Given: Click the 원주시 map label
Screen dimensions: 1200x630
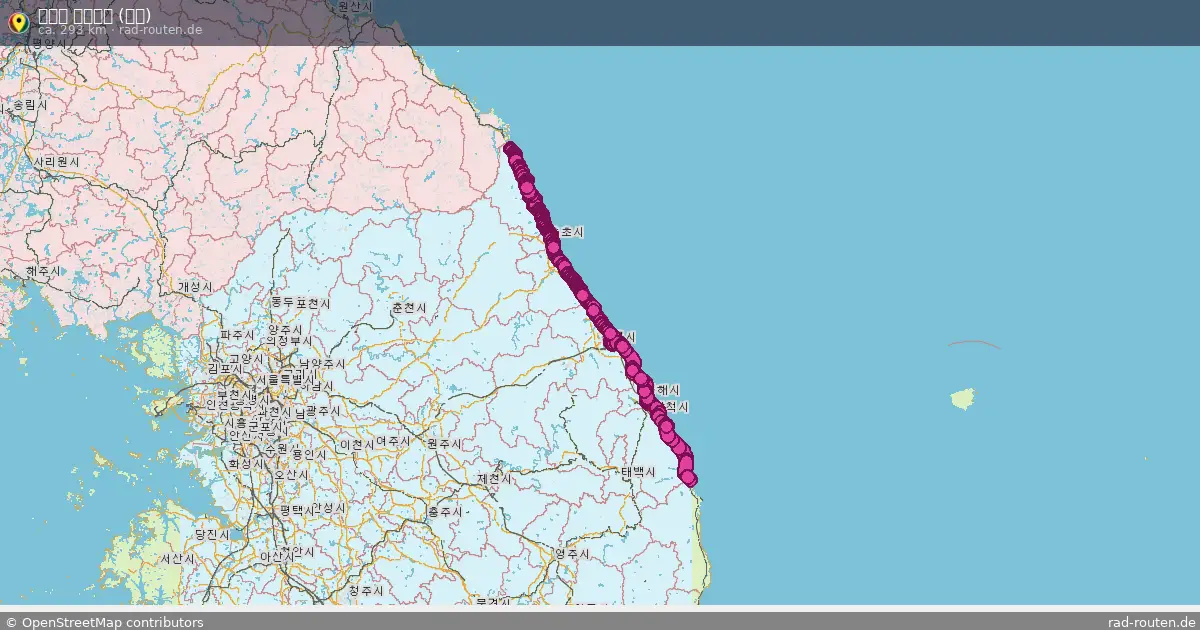Looking at the screenshot, I should coord(444,444).
